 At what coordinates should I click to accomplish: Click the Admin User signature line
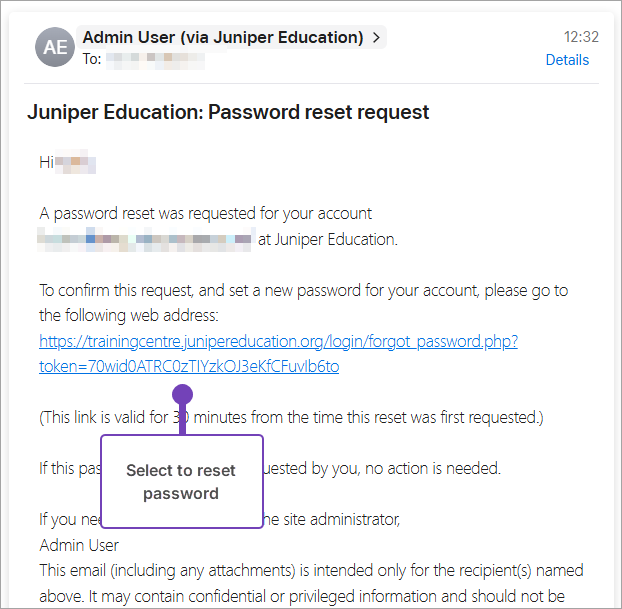click(79, 545)
